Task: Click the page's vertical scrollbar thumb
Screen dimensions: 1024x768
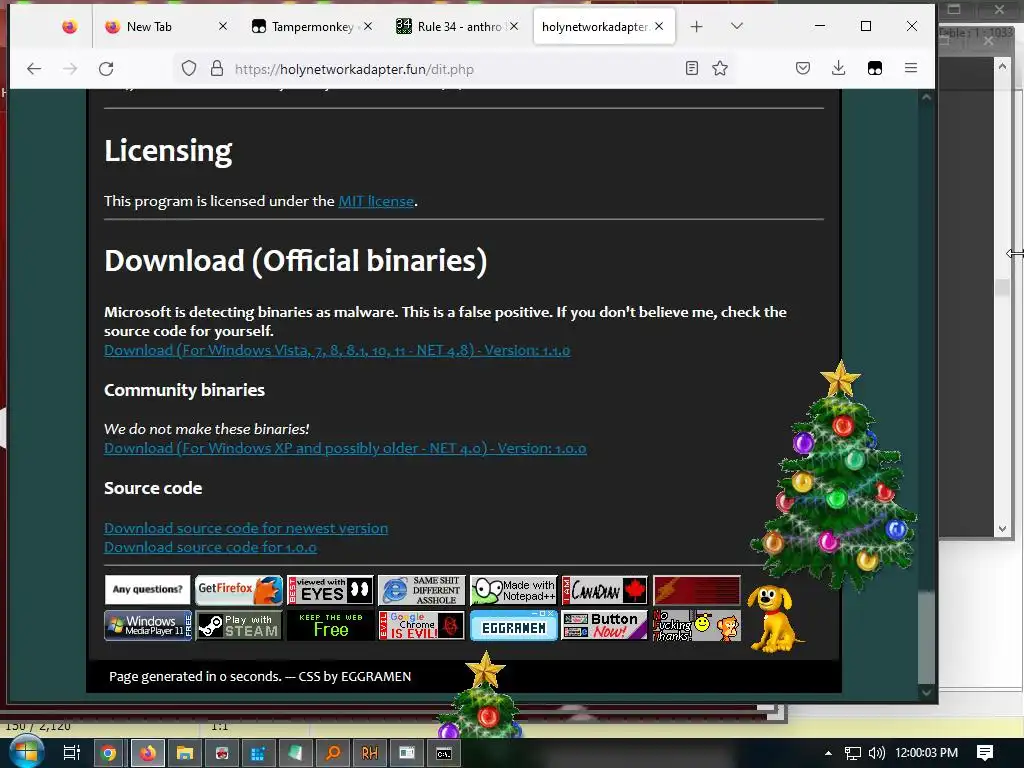Action: 926,636
